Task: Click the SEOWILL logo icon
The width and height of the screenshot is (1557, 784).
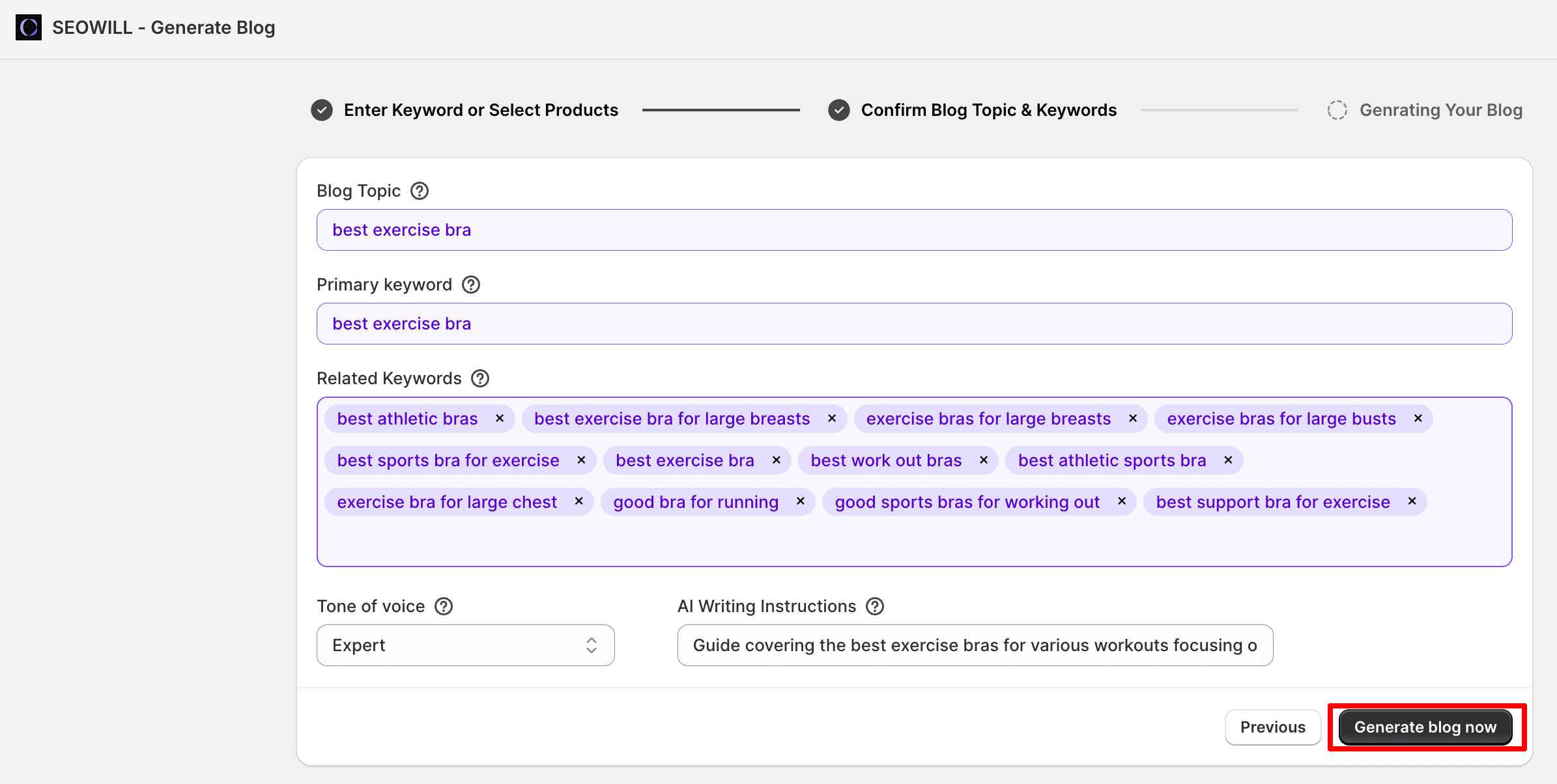Action: click(28, 27)
